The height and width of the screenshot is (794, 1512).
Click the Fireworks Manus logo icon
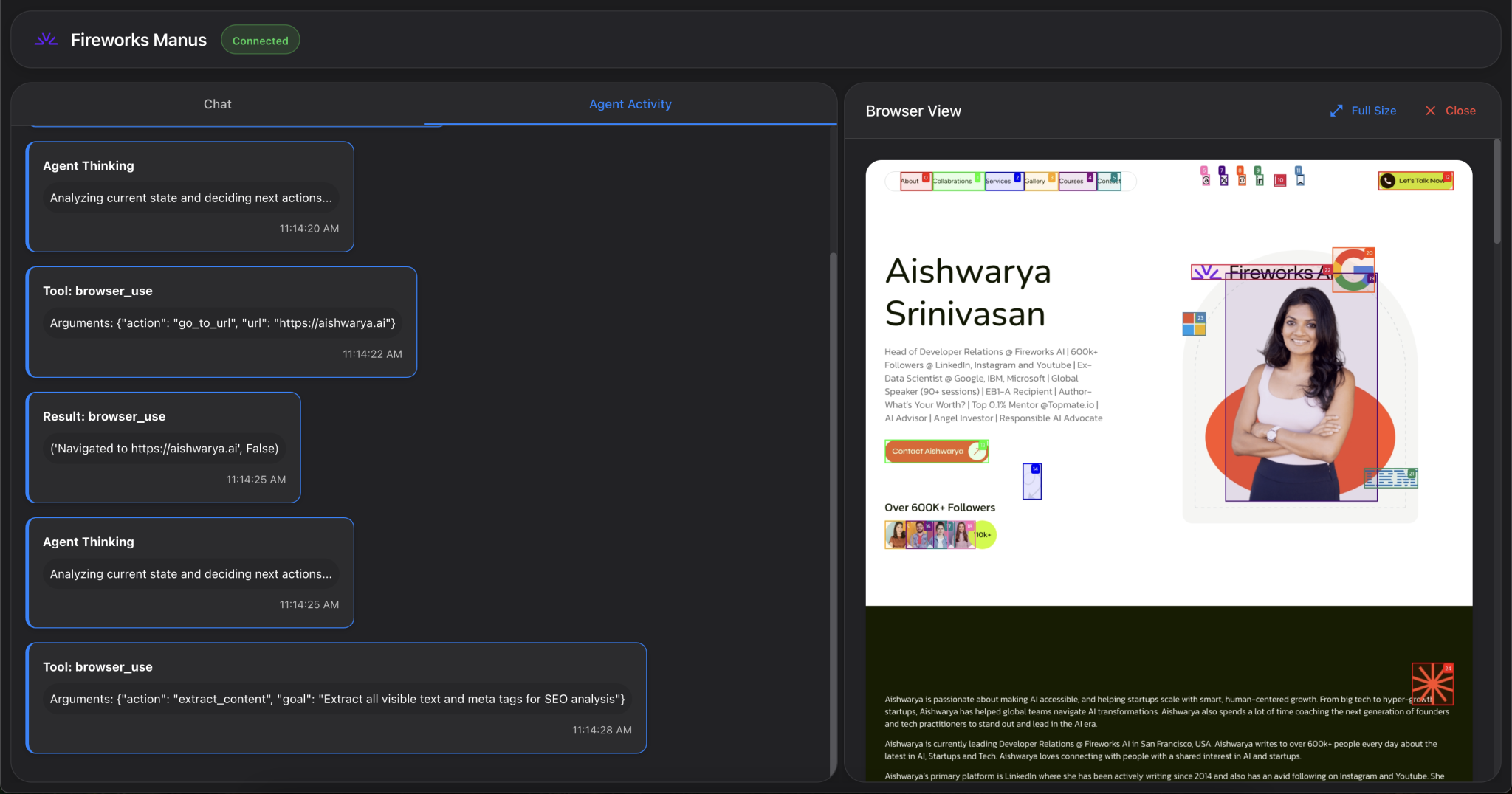click(x=46, y=40)
